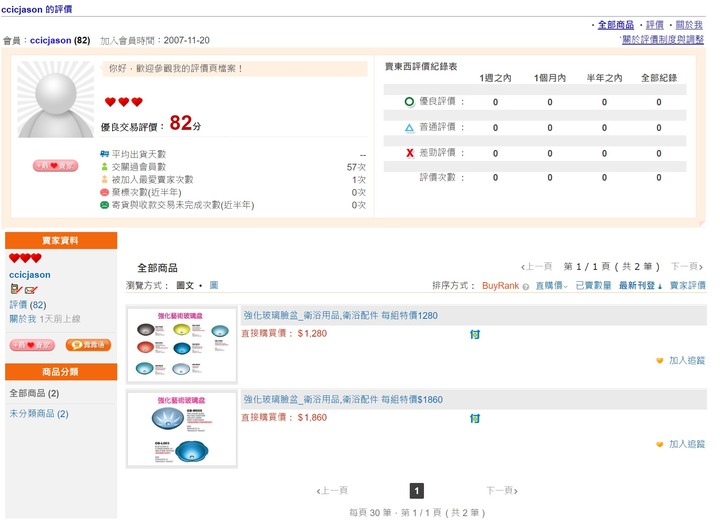Click the orange person icon beside 被加入最愛賣家次數
The image size is (720, 524).
coord(104,179)
